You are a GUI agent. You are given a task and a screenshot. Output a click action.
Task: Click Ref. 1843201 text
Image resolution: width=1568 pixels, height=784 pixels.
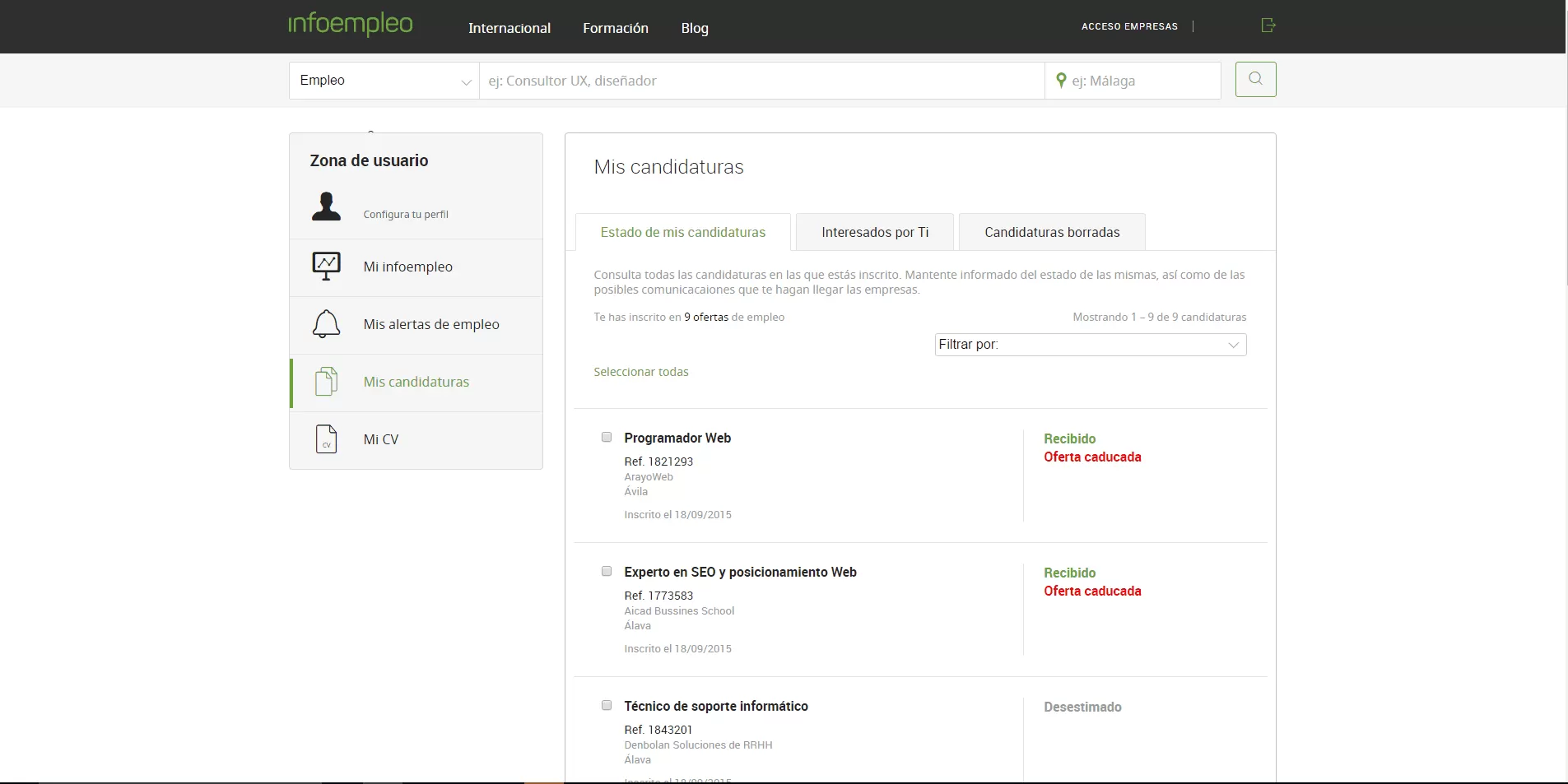point(658,730)
